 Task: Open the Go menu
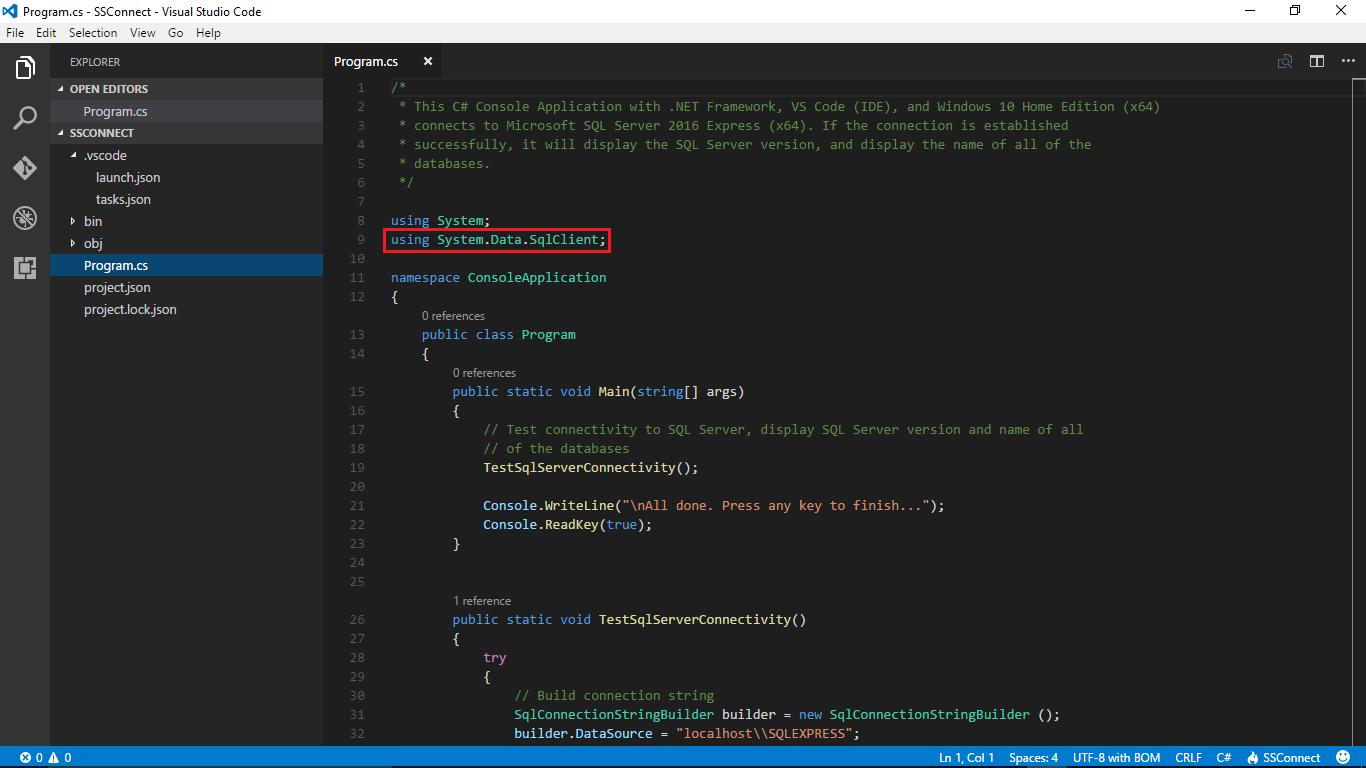176,33
